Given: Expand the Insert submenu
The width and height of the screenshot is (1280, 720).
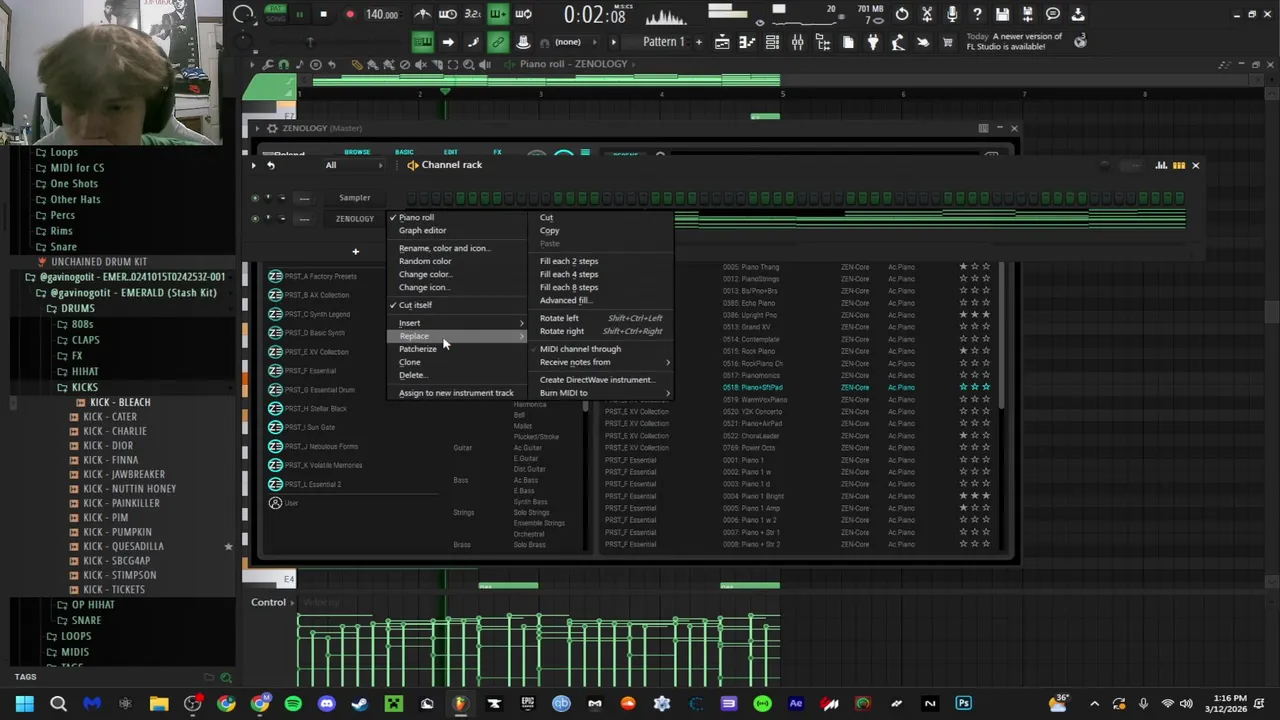Looking at the screenshot, I should point(458,323).
